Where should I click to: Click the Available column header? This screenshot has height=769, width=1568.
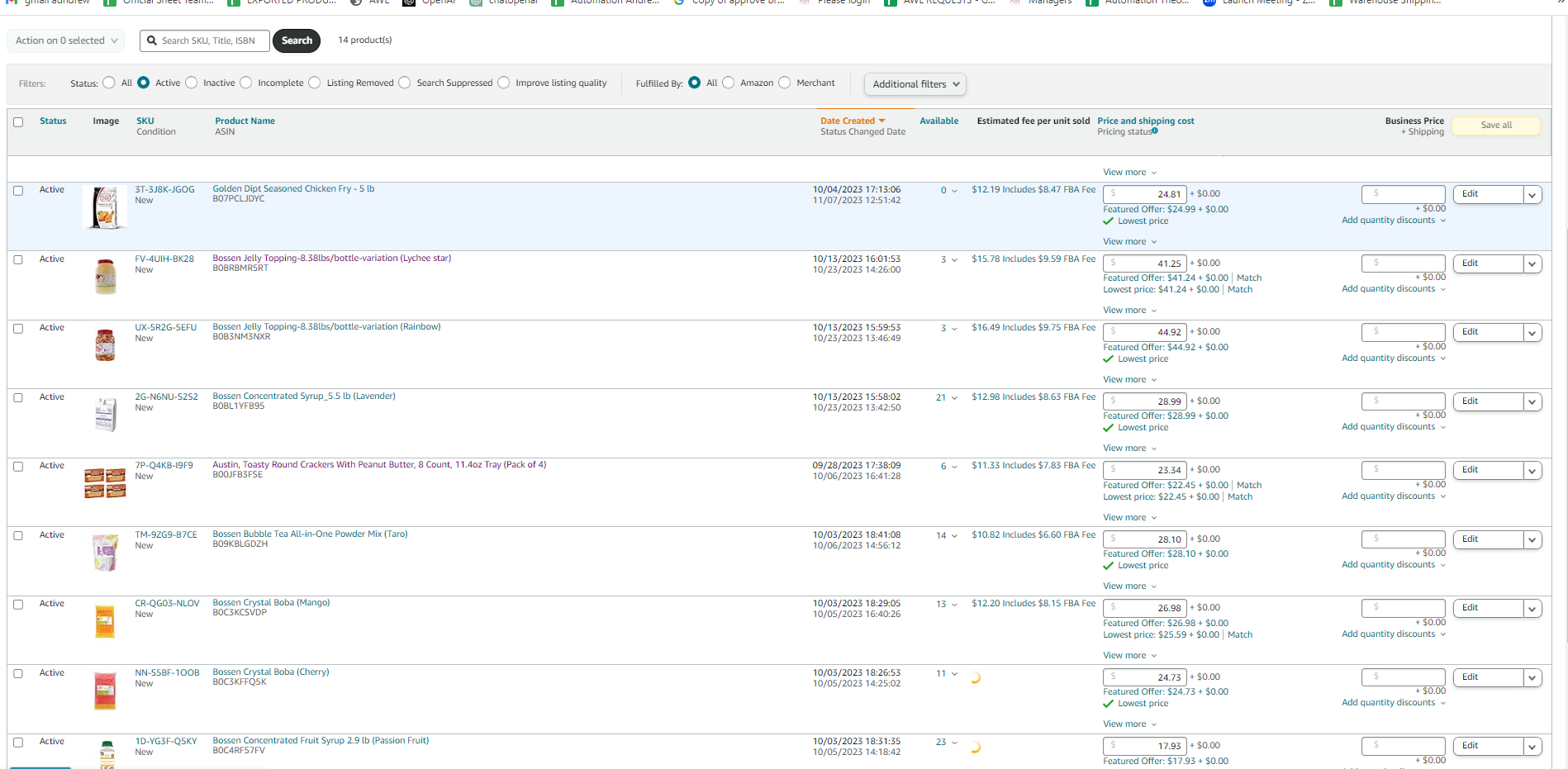click(x=939, y=121)
